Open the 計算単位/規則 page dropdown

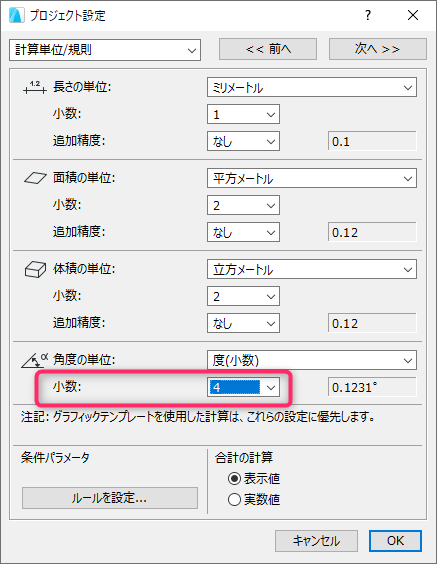(x=105, y=50)
